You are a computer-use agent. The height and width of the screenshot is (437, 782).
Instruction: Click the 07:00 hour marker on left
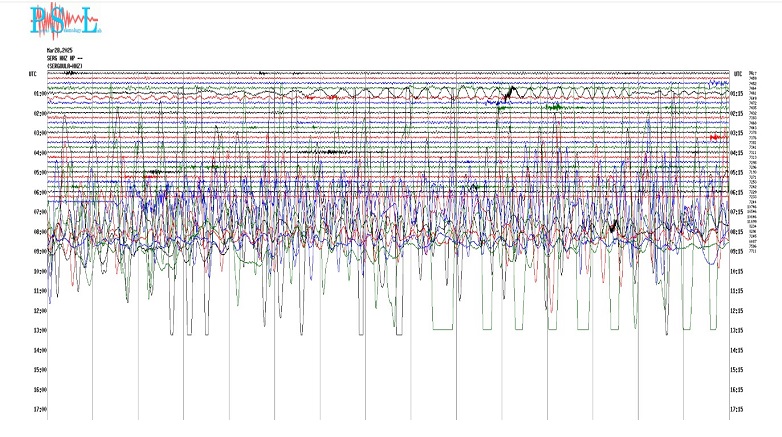click(x=40, y=212)
